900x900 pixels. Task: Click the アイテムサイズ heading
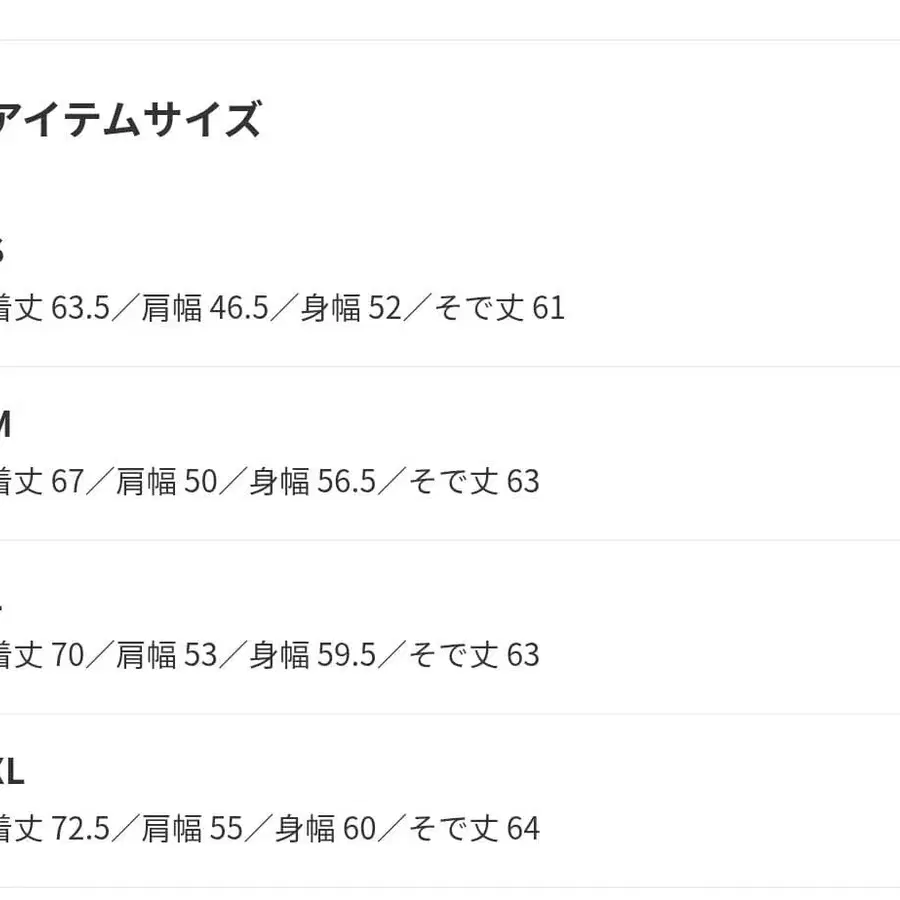tap(130, 121)
